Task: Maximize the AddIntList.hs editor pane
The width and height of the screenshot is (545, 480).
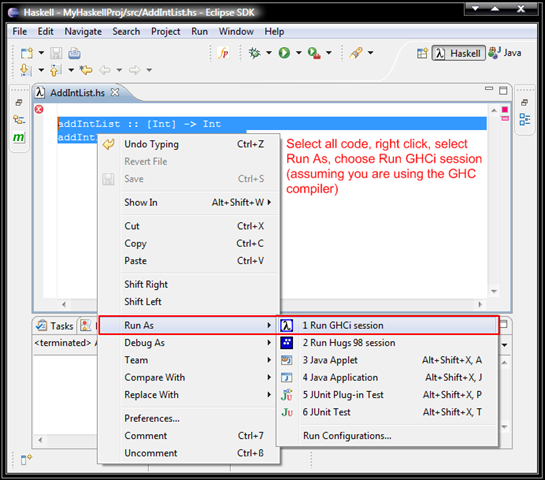Action: click(503, 90)
